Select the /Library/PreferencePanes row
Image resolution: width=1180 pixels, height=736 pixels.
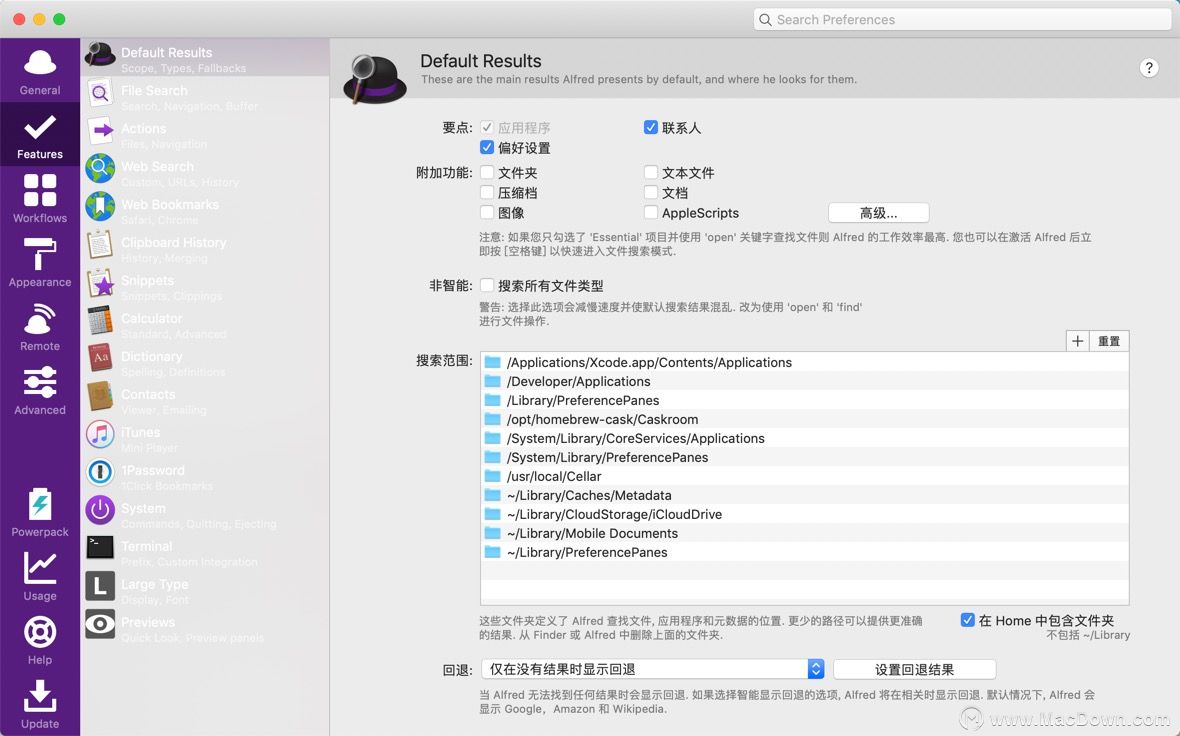click(804, 400)
